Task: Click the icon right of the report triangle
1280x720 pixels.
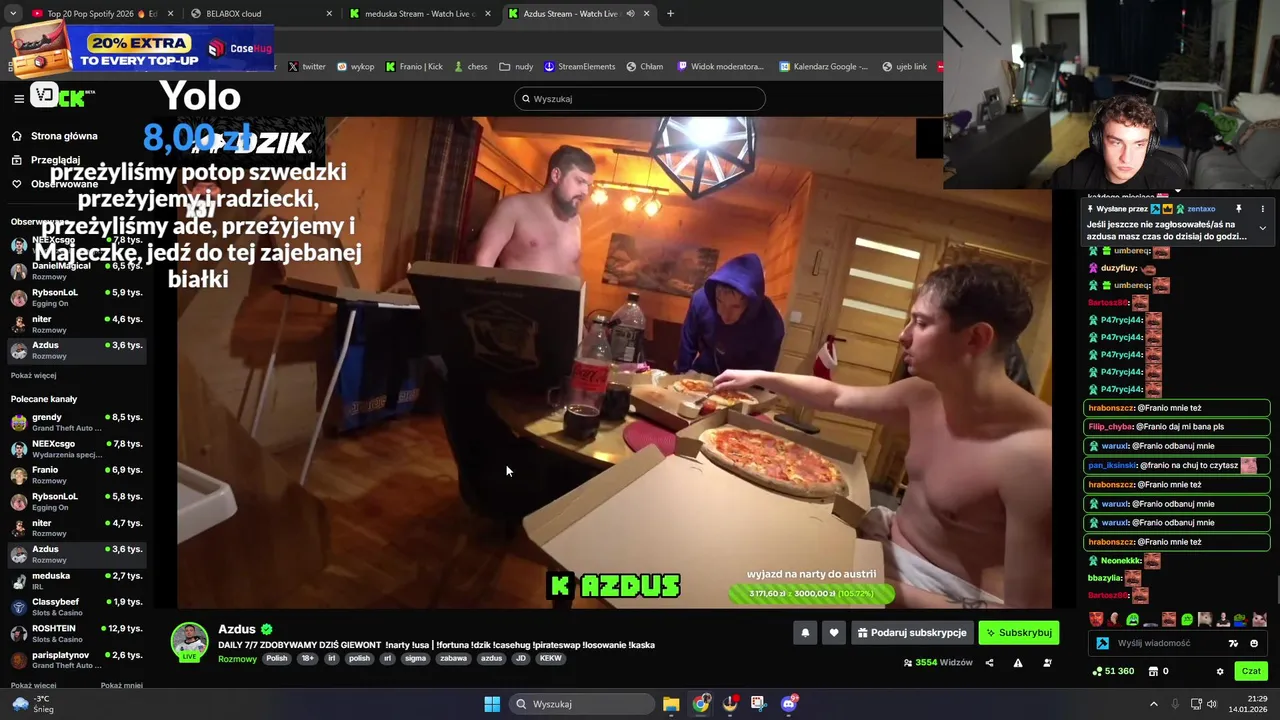Action: tap(1047, 662)
